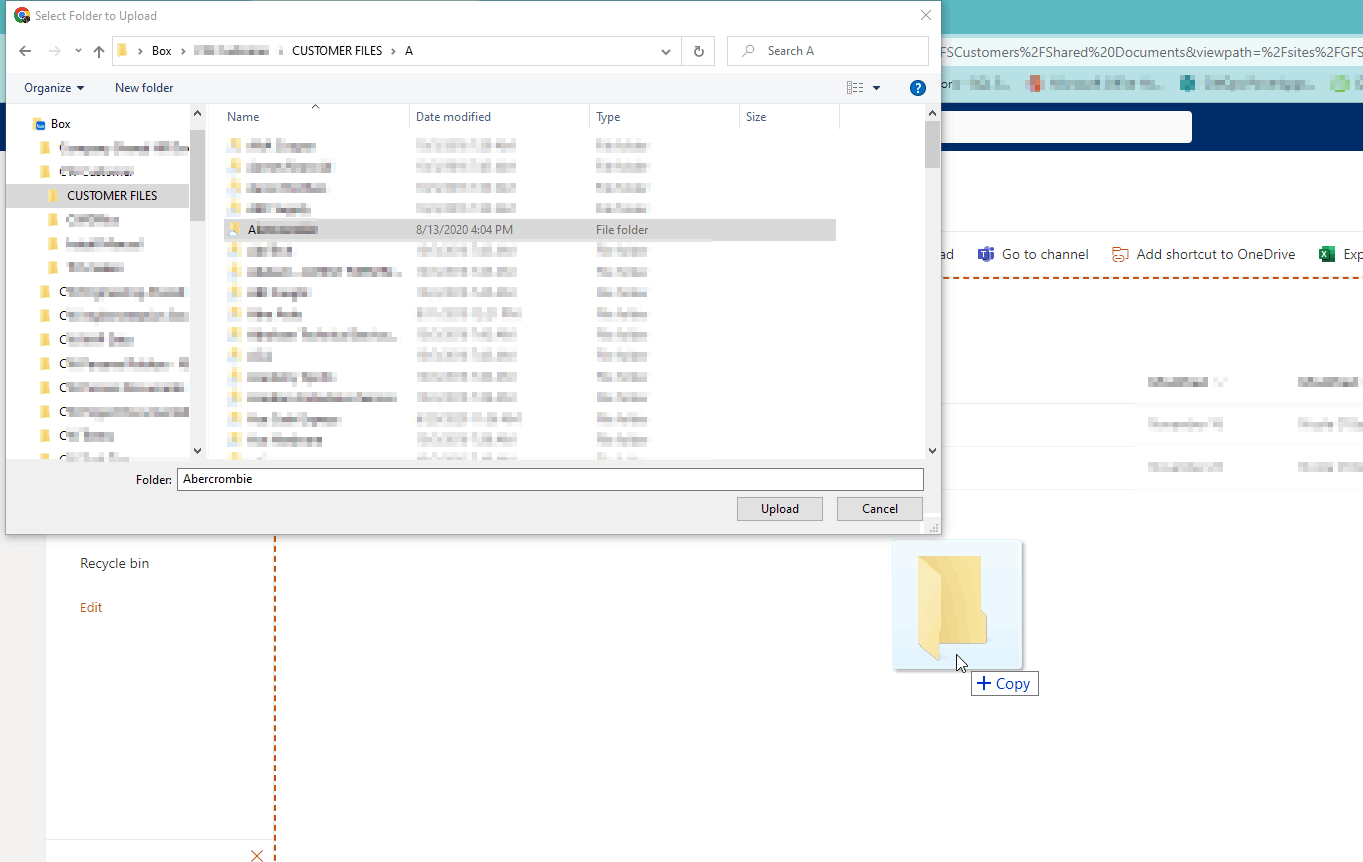Open the view options dropdown arrow
Screen dimensions: 1363x862
tap(876, 87)
